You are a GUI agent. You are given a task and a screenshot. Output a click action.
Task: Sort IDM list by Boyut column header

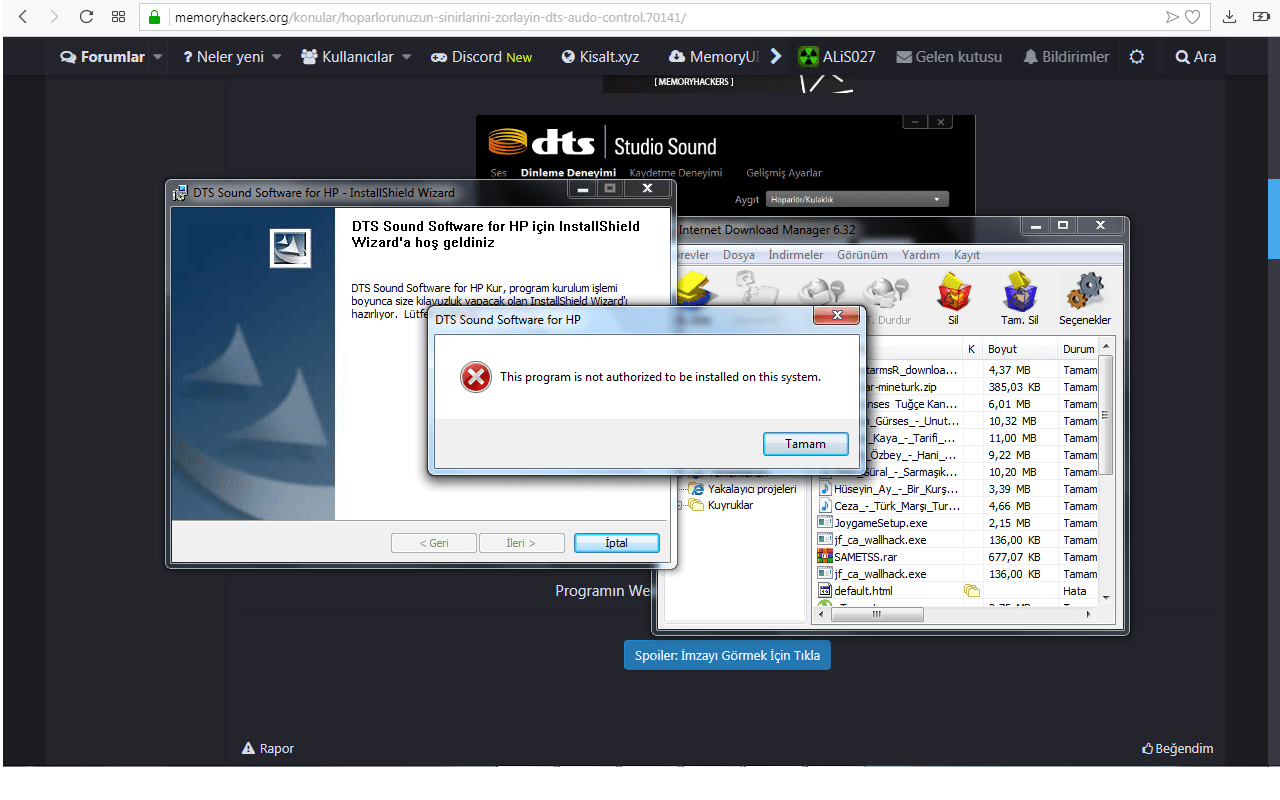pyautogui.click(x=1020, y=349)
